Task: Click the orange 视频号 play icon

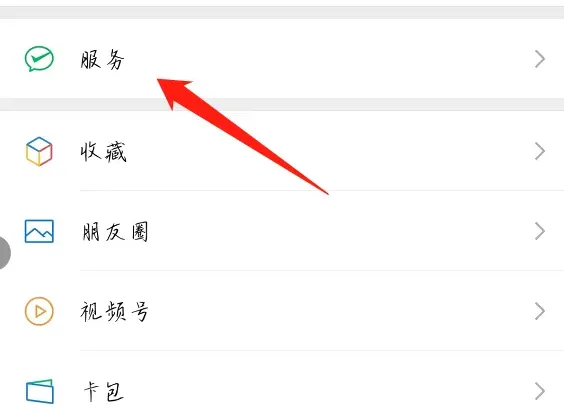Action: point(39,311)
